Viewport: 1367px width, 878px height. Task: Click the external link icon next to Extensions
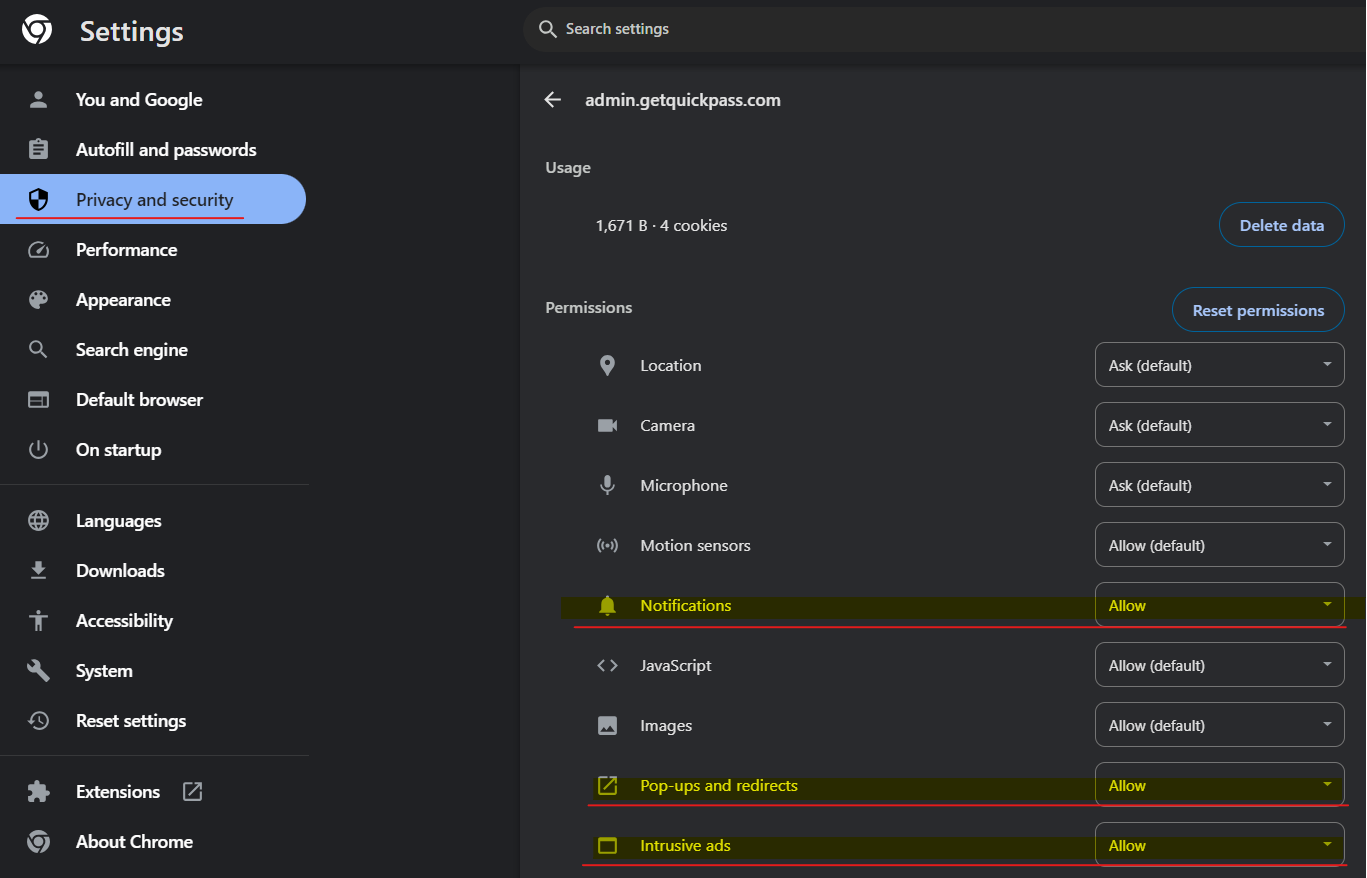pyautogui.click(x=193, y=791)
